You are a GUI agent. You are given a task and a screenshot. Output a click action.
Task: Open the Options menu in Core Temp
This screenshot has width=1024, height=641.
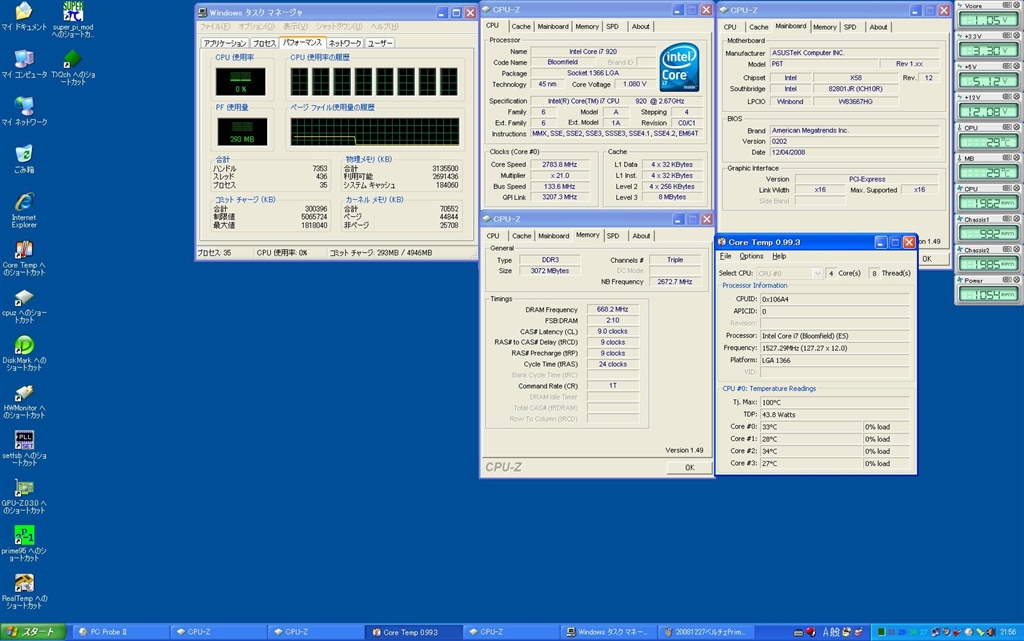pyautogui.click(x=751, y=257)
